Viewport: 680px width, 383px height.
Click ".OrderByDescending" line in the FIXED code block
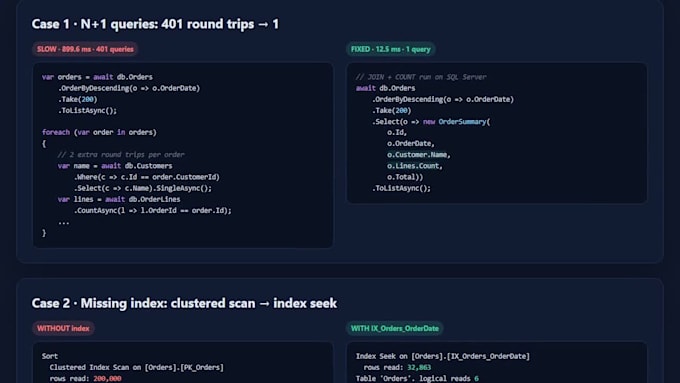tap(443, 99)
